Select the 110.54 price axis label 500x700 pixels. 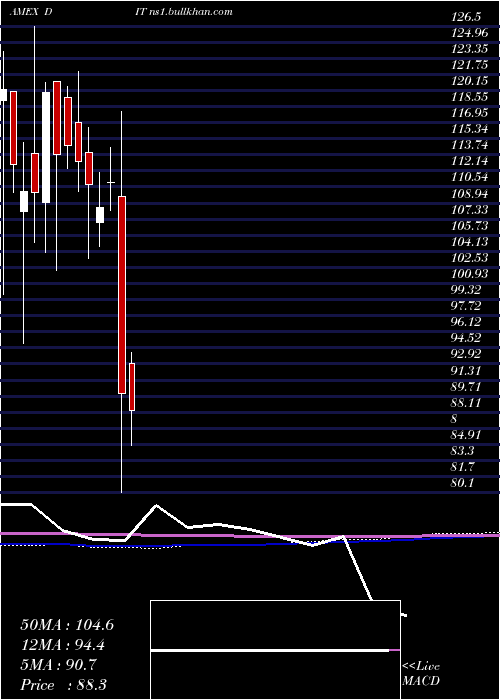(469, 178)
